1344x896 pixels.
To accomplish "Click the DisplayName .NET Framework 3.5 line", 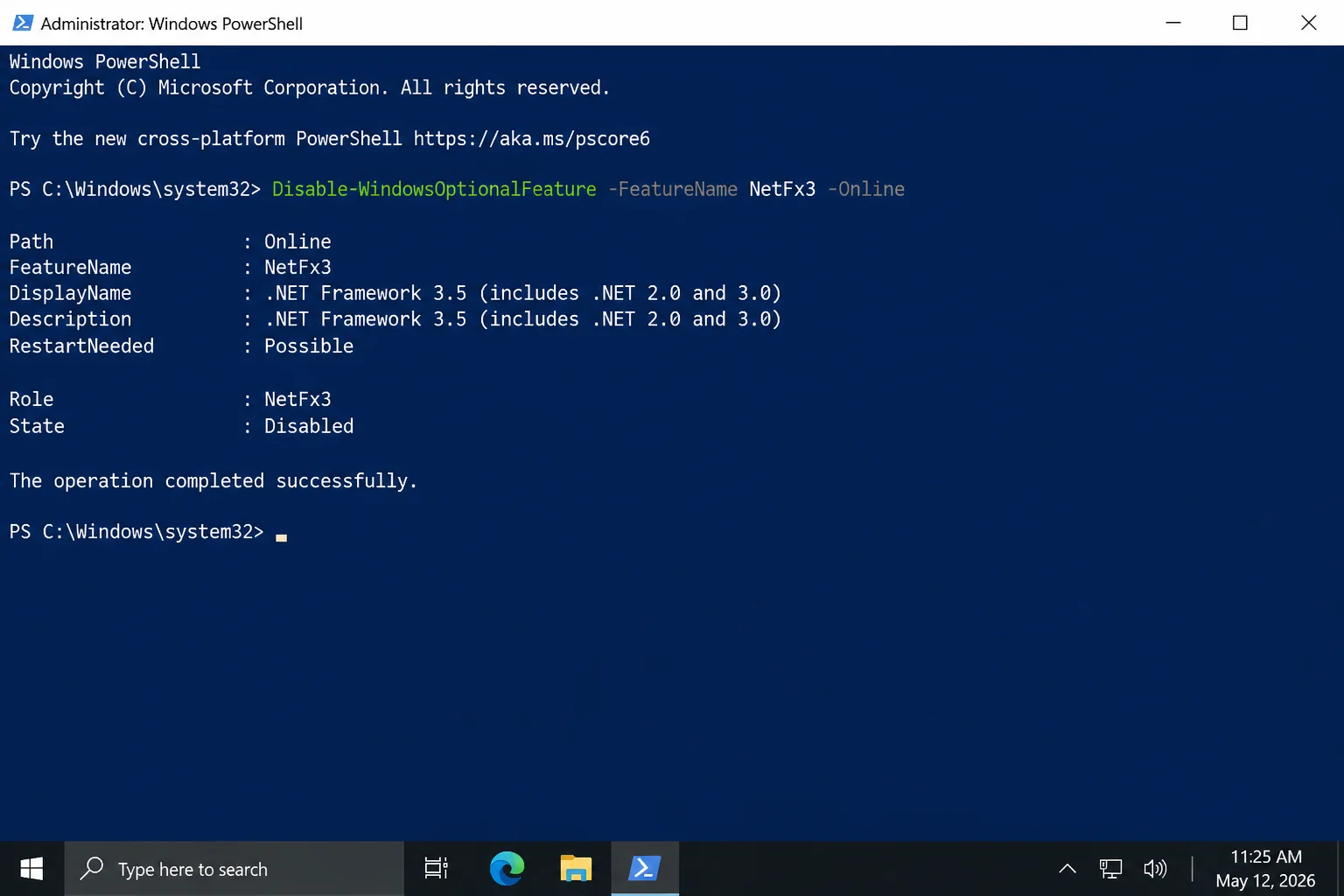I will tap(395, 293).
